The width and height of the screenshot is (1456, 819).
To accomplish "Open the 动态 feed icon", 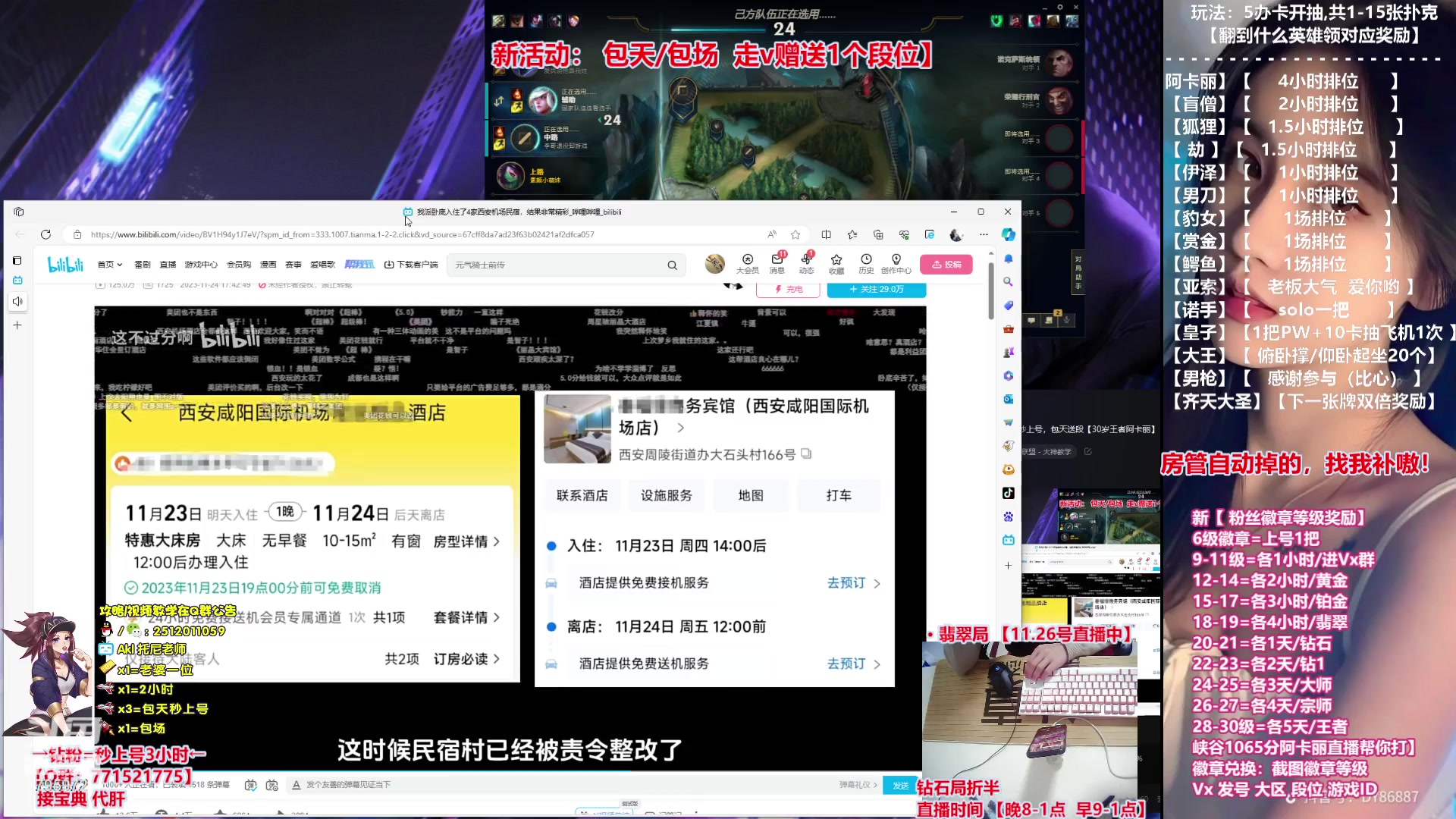I will coord(806,263).
